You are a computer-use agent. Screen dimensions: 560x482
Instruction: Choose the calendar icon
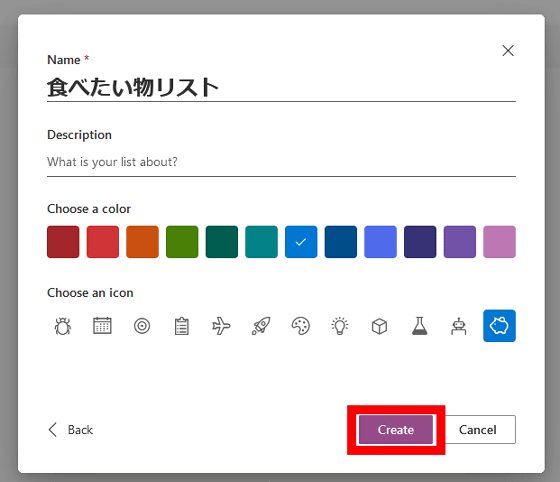click(x=102, y=326)
